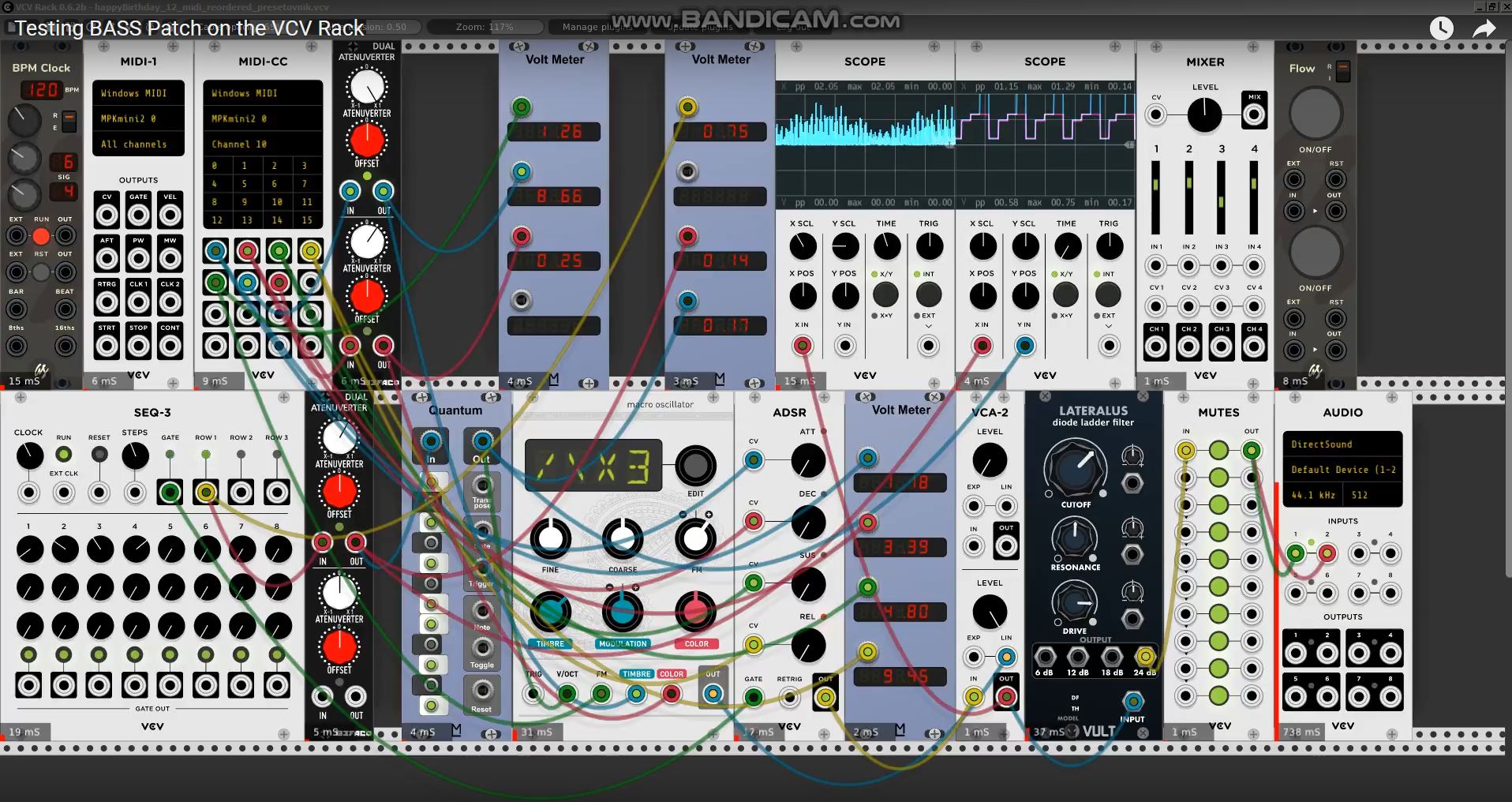Open the AUDIO 'DirectSound' driver selector
The image size is (1512, 802).
1342,444
